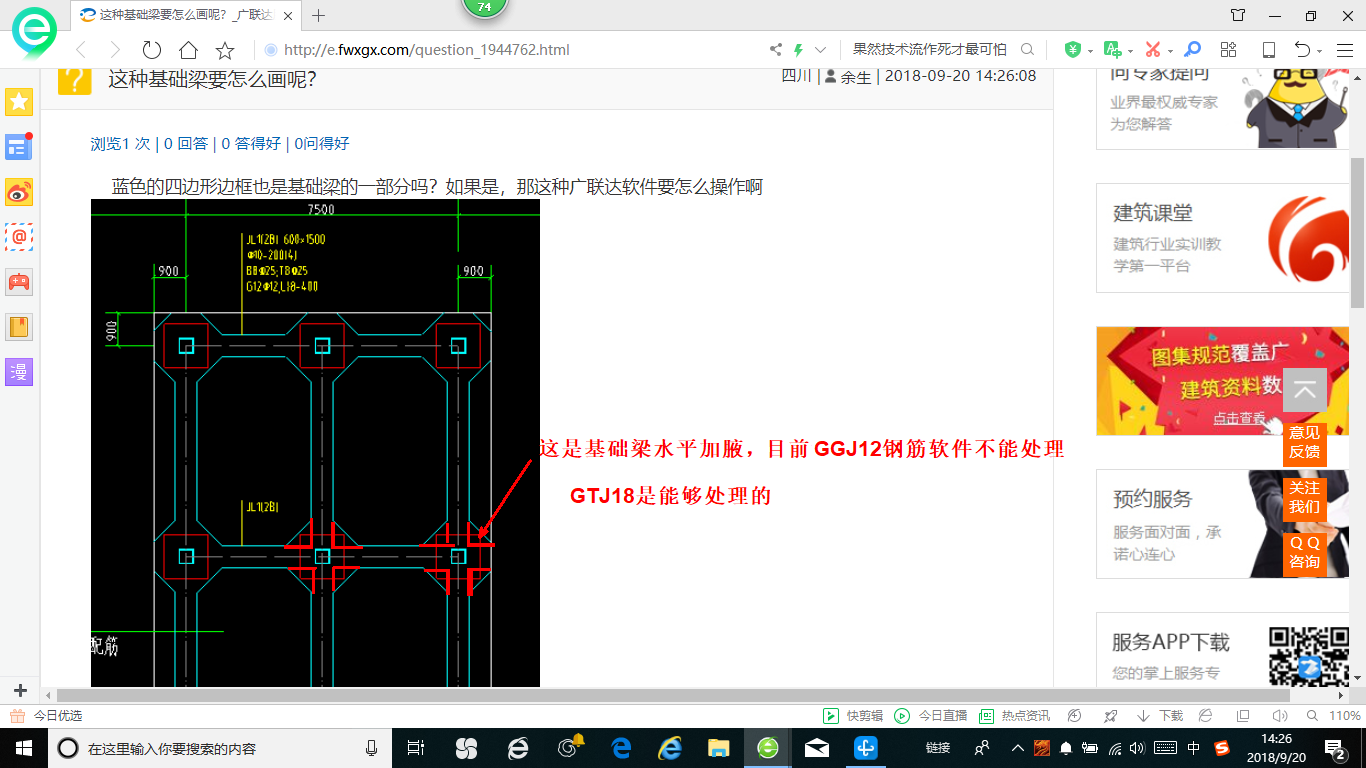Click the browser's green e logo
Image resolution: width=1366 pixels, height=768 pixels.
click(x=36, y=32)
